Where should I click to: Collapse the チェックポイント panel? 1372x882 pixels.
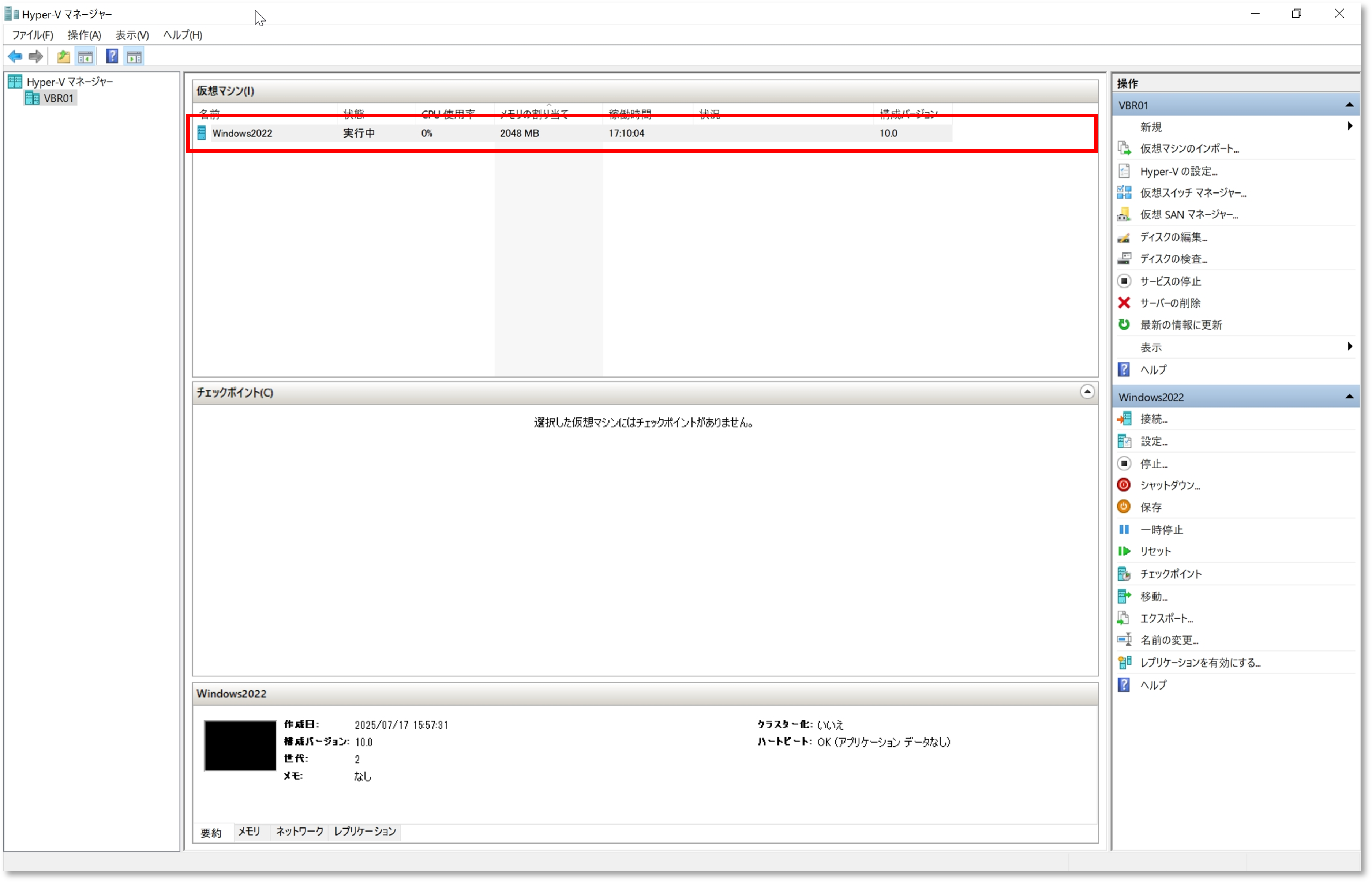coord(1087,392)
